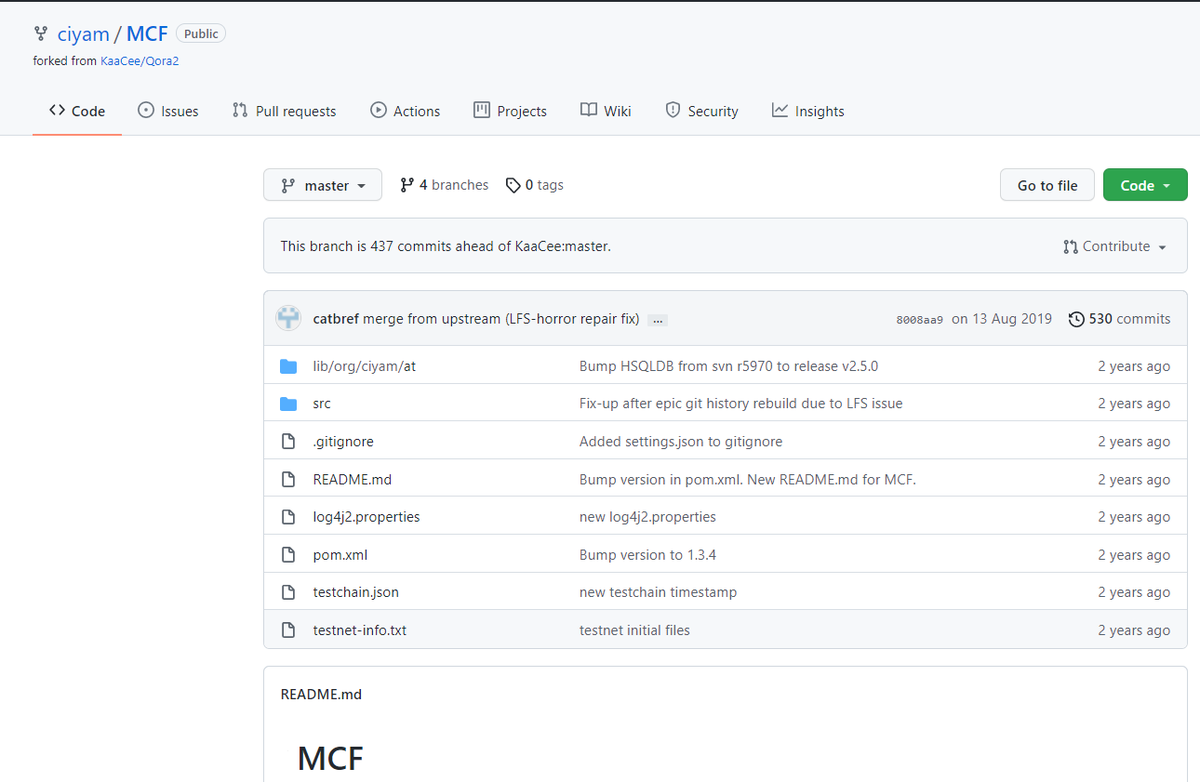Click the catbref author name

click(336, 319)
